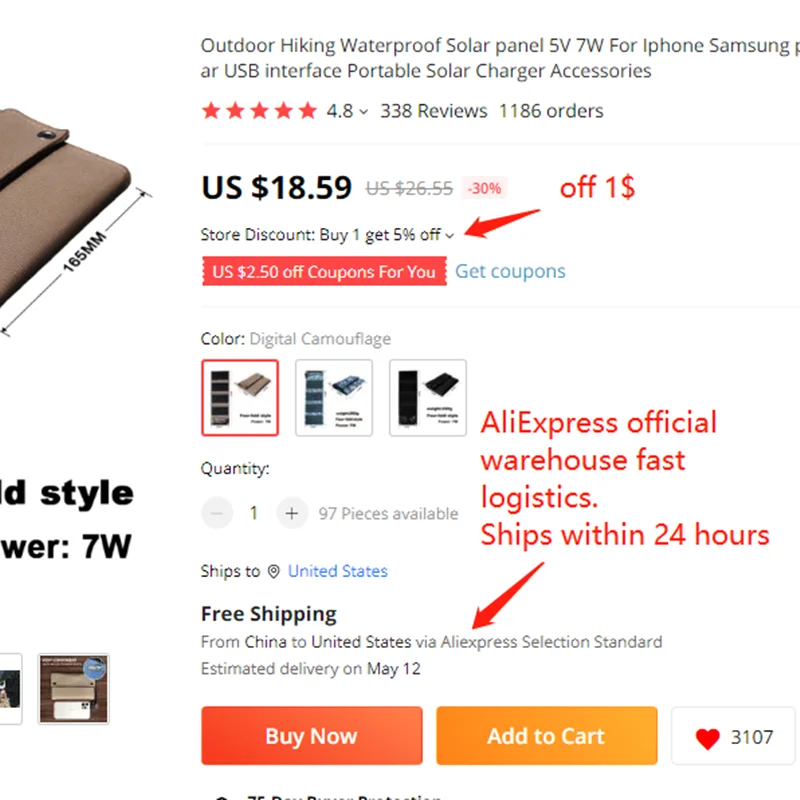Viewport: 800px width, 800px height.
Task: Open the United States shipping destination selector
Action: [337, 571]
